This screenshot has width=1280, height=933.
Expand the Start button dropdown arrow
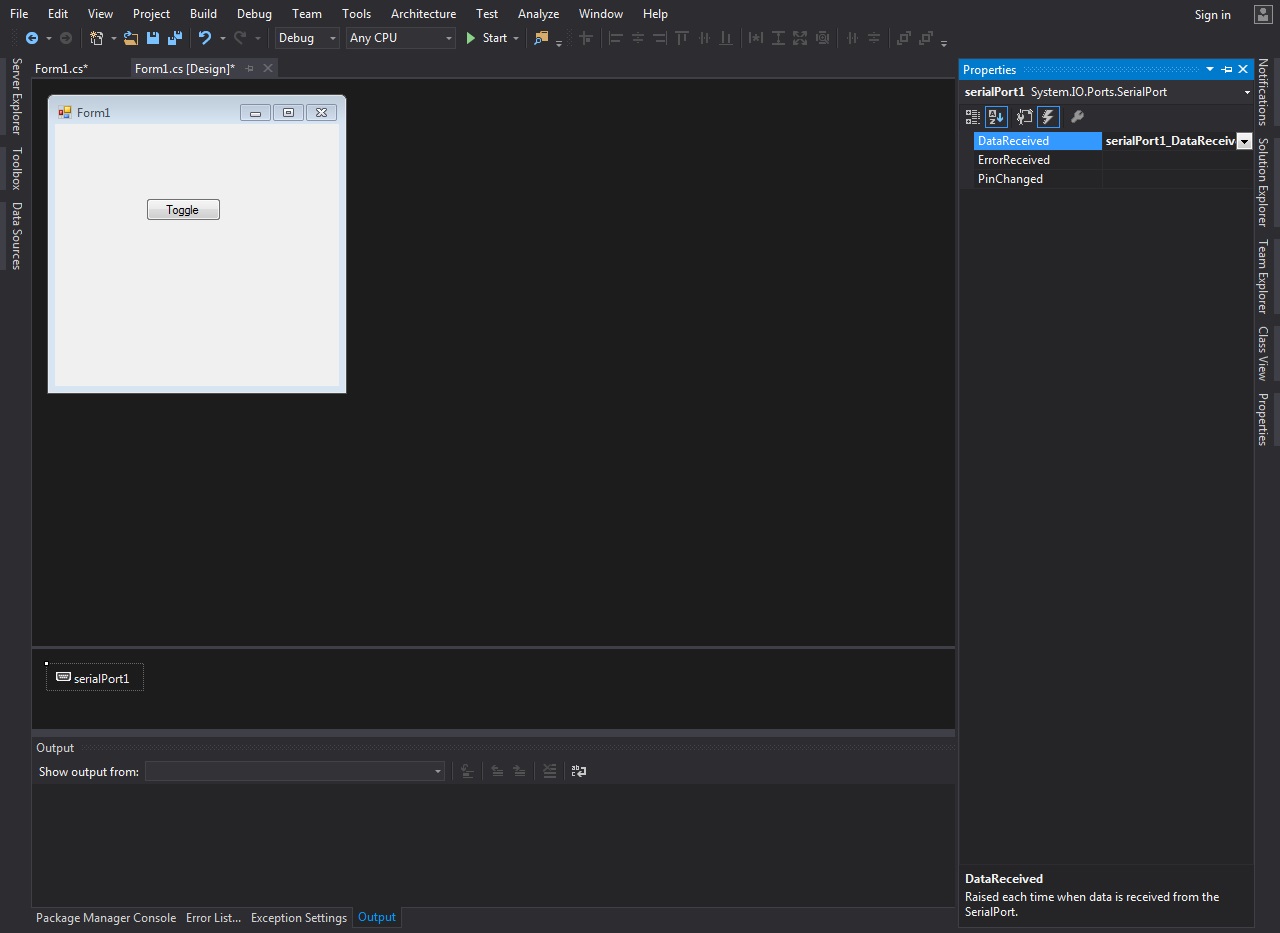point(516,38)
